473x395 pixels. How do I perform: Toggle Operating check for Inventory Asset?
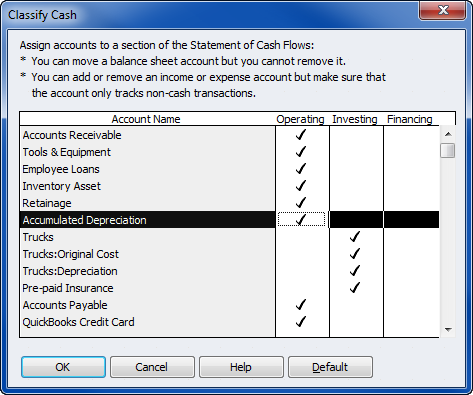(x=302, y=186)
